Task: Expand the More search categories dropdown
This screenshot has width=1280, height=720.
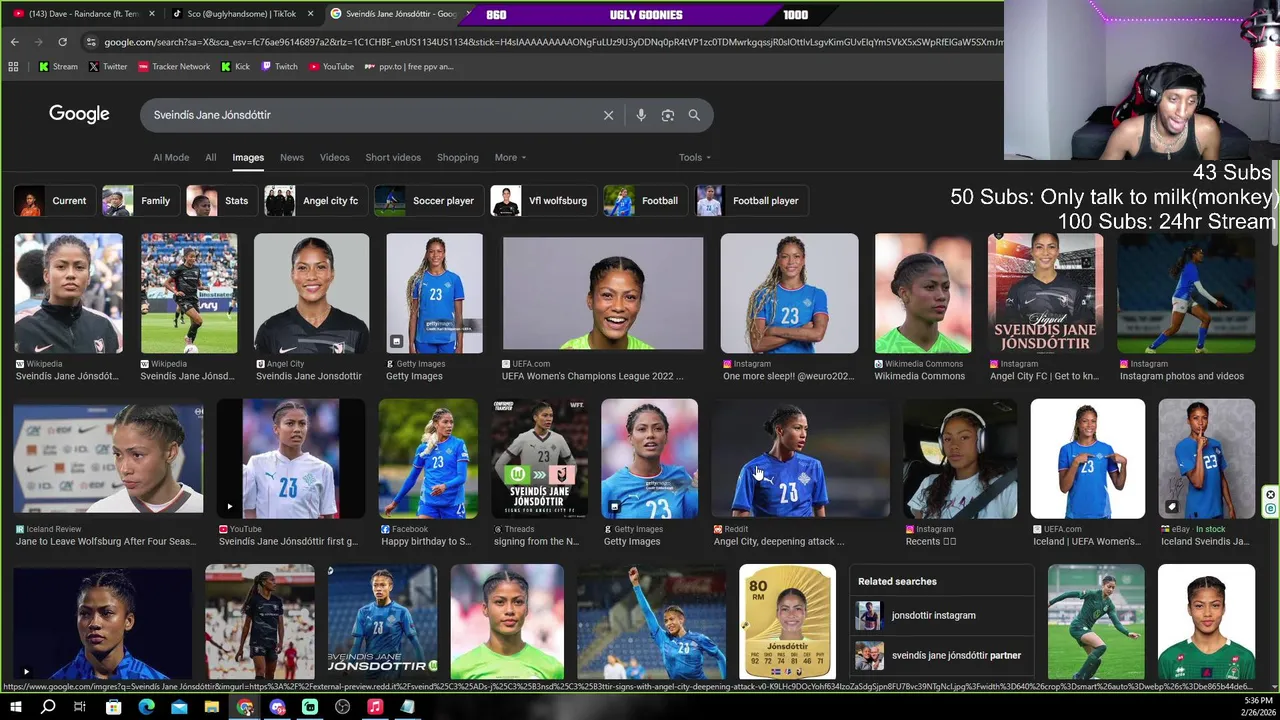Action: [x=510, y=157]
